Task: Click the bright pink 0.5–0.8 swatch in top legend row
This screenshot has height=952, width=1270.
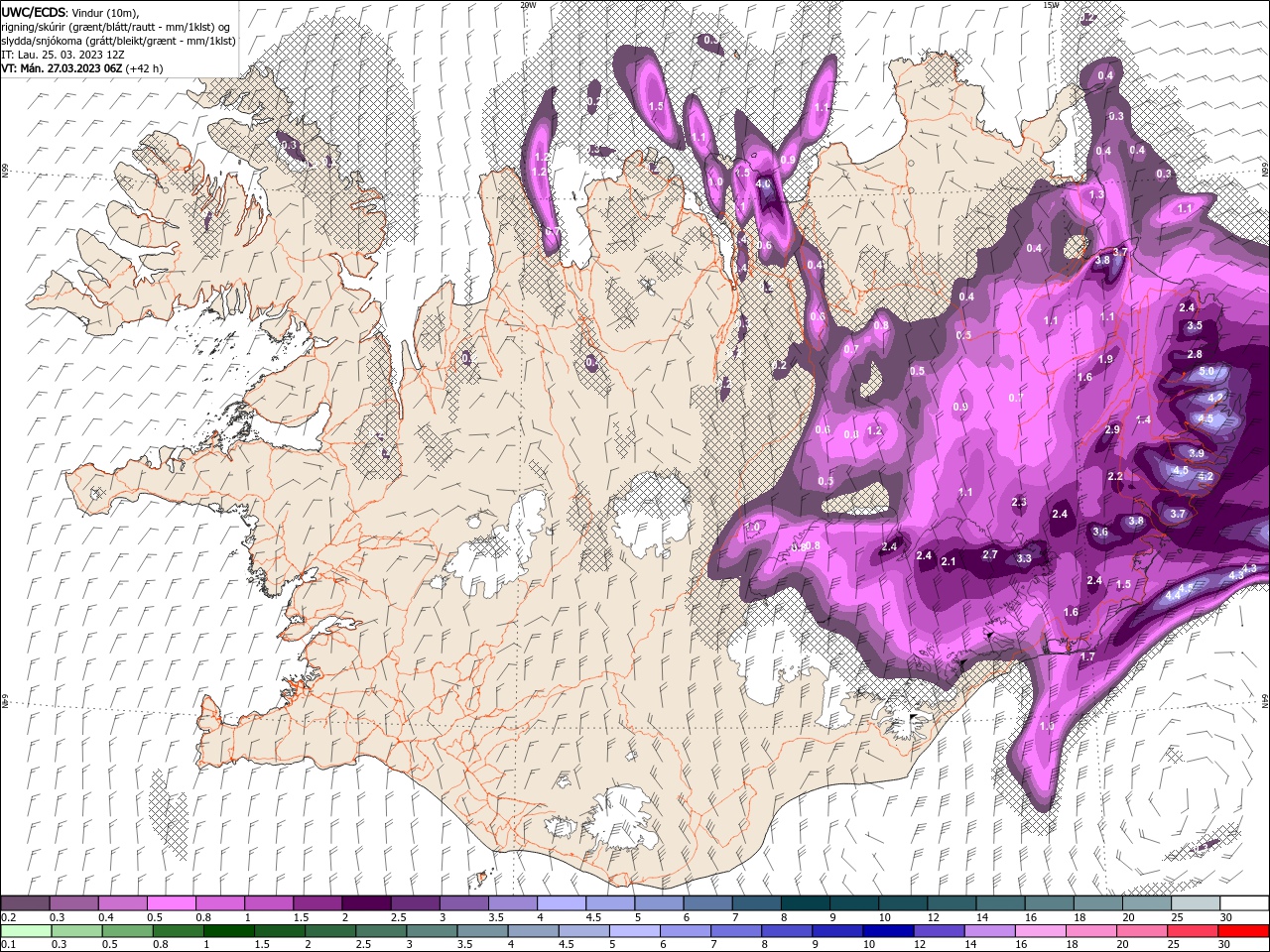Action: (x=171, y=903)
